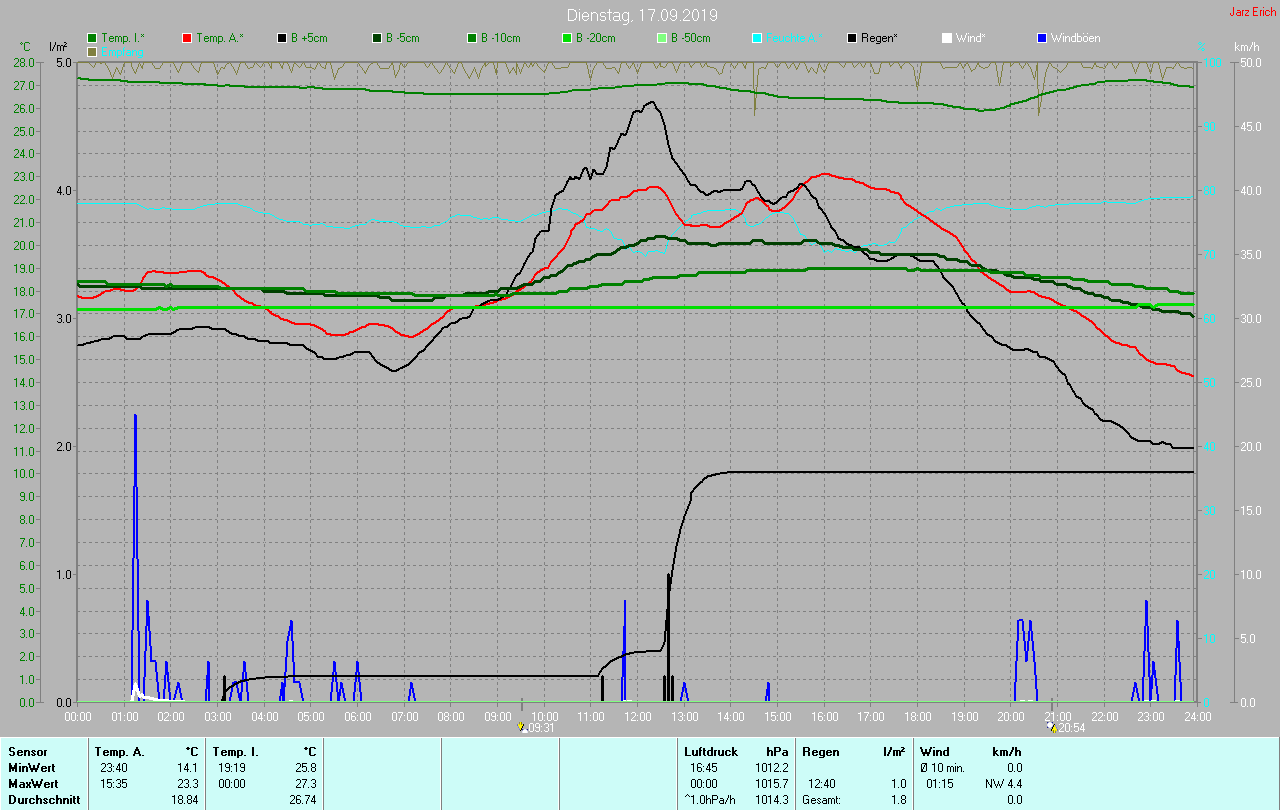
Task: Click the green Temp. I. legend swatch
Action: pyautogui.click(x=93, y=38)
